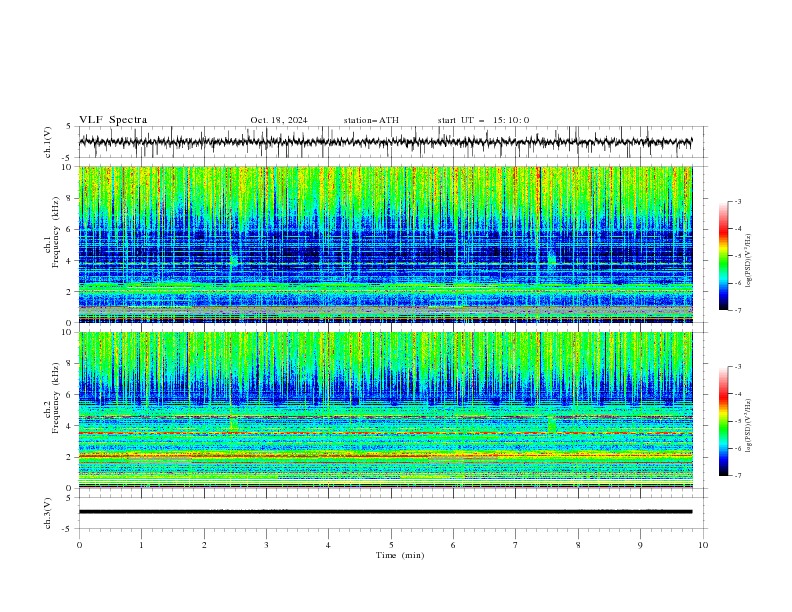Click the time-axis tick label "2"

[x=204, y=545]
